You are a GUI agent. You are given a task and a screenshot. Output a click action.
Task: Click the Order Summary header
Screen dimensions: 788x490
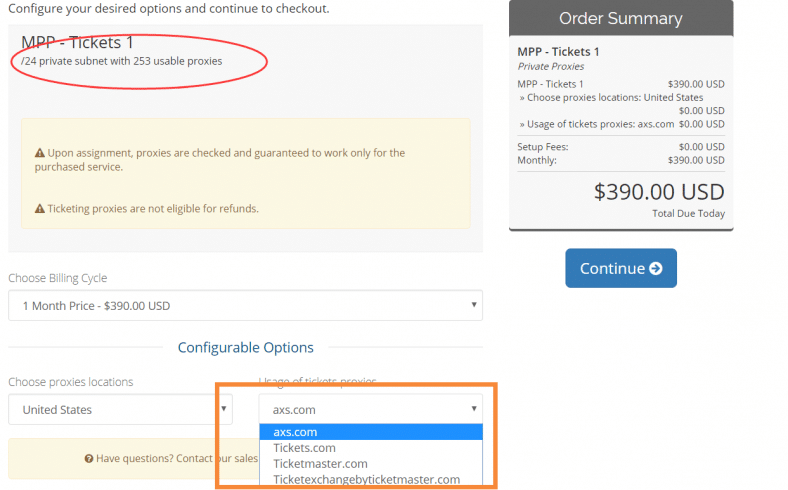pos(620,19)
